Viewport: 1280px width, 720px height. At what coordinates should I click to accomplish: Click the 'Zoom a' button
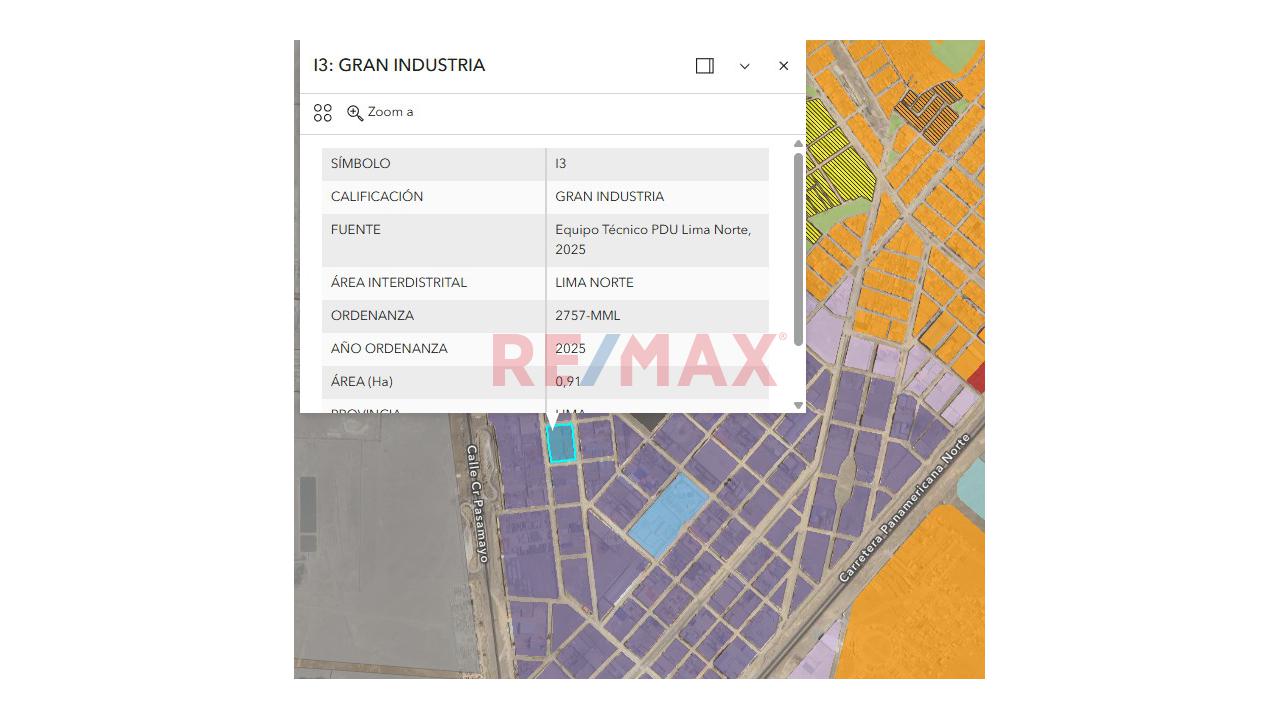(380, 112)
